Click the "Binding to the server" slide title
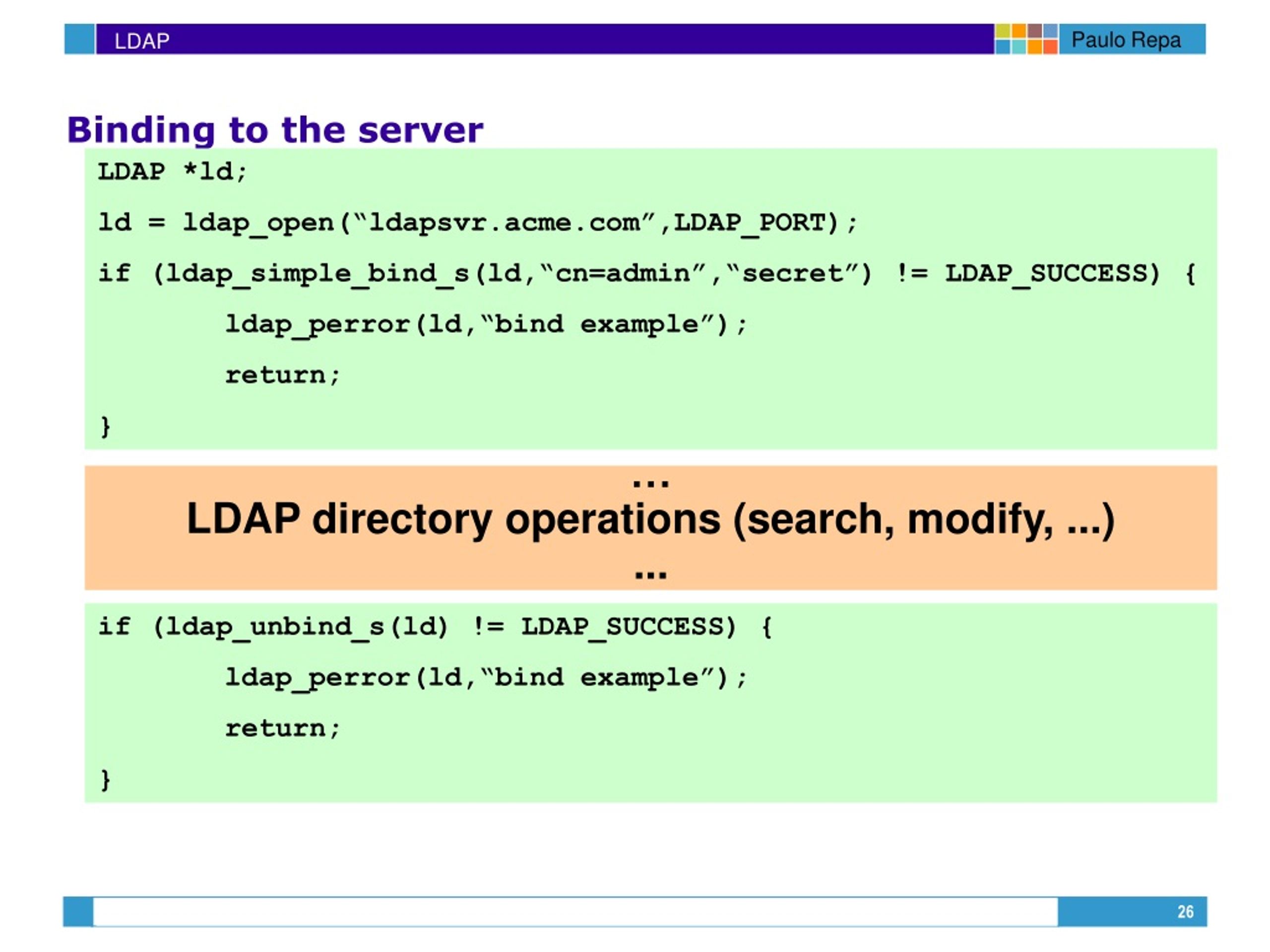Viewport: 1270px width, 952px height. [x=275, y=131]
